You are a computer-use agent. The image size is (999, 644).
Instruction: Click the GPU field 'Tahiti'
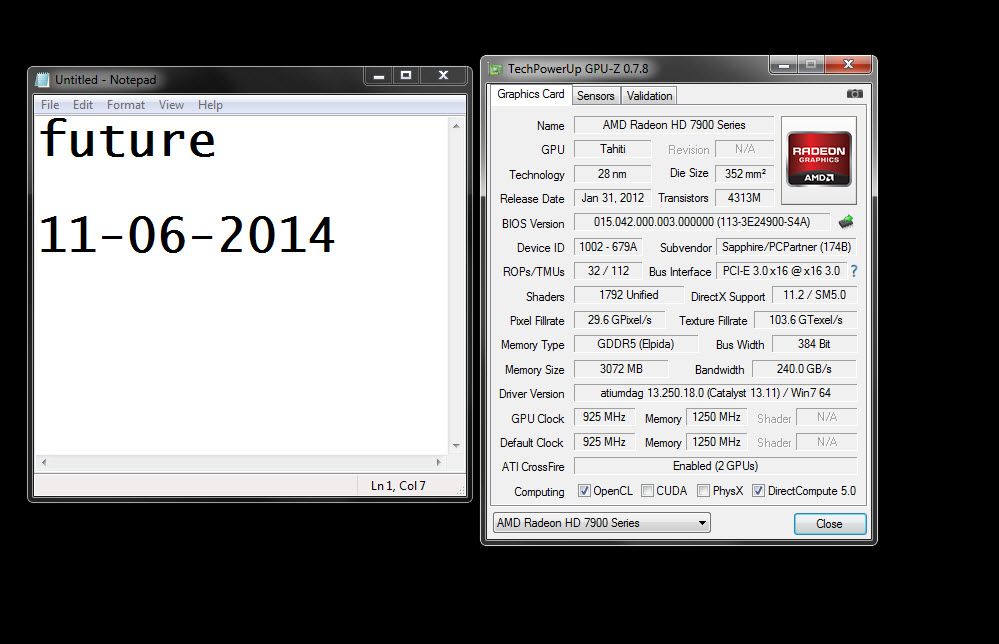coord(612,149)
